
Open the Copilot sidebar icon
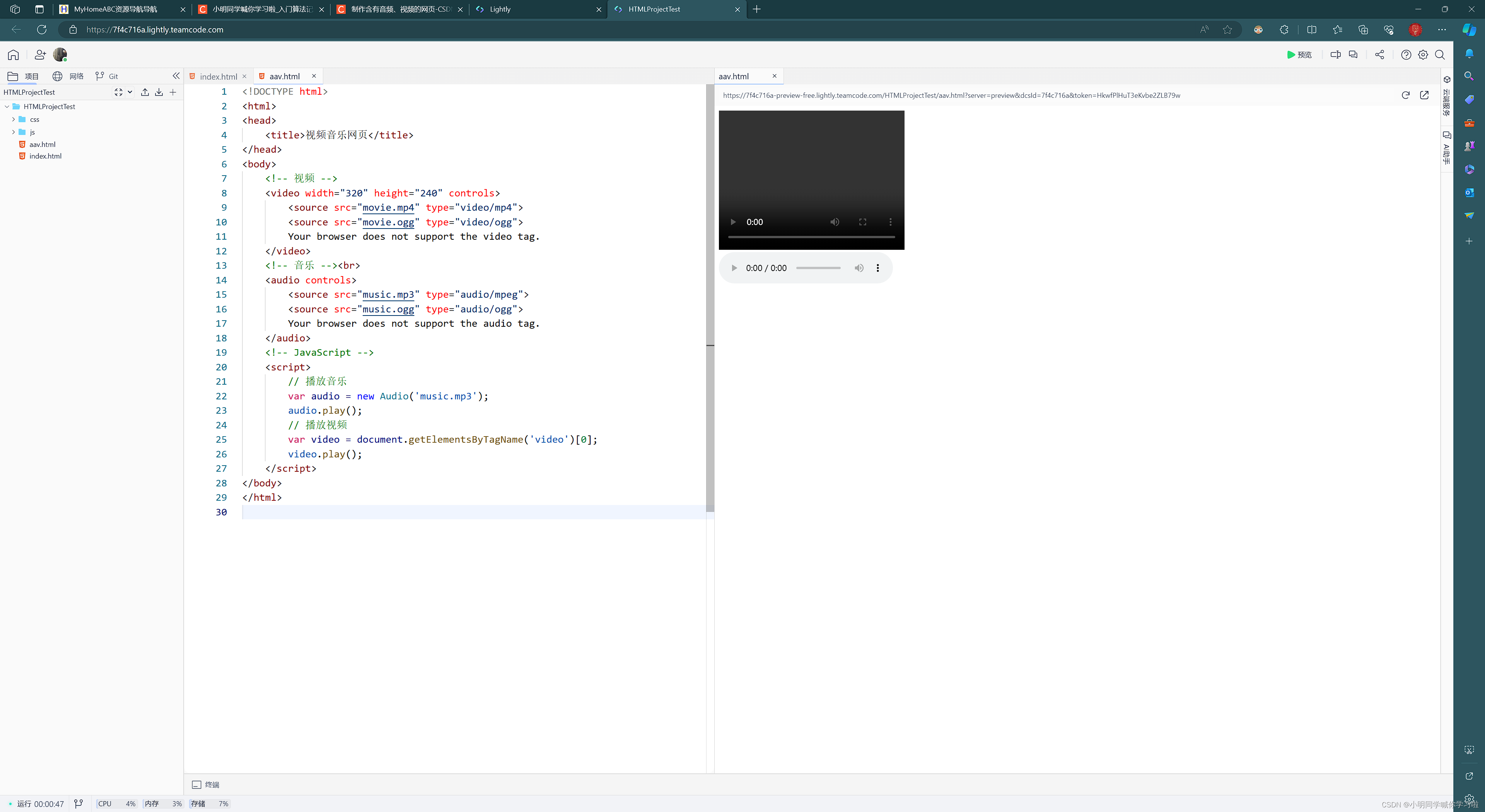pos(1469,29)
